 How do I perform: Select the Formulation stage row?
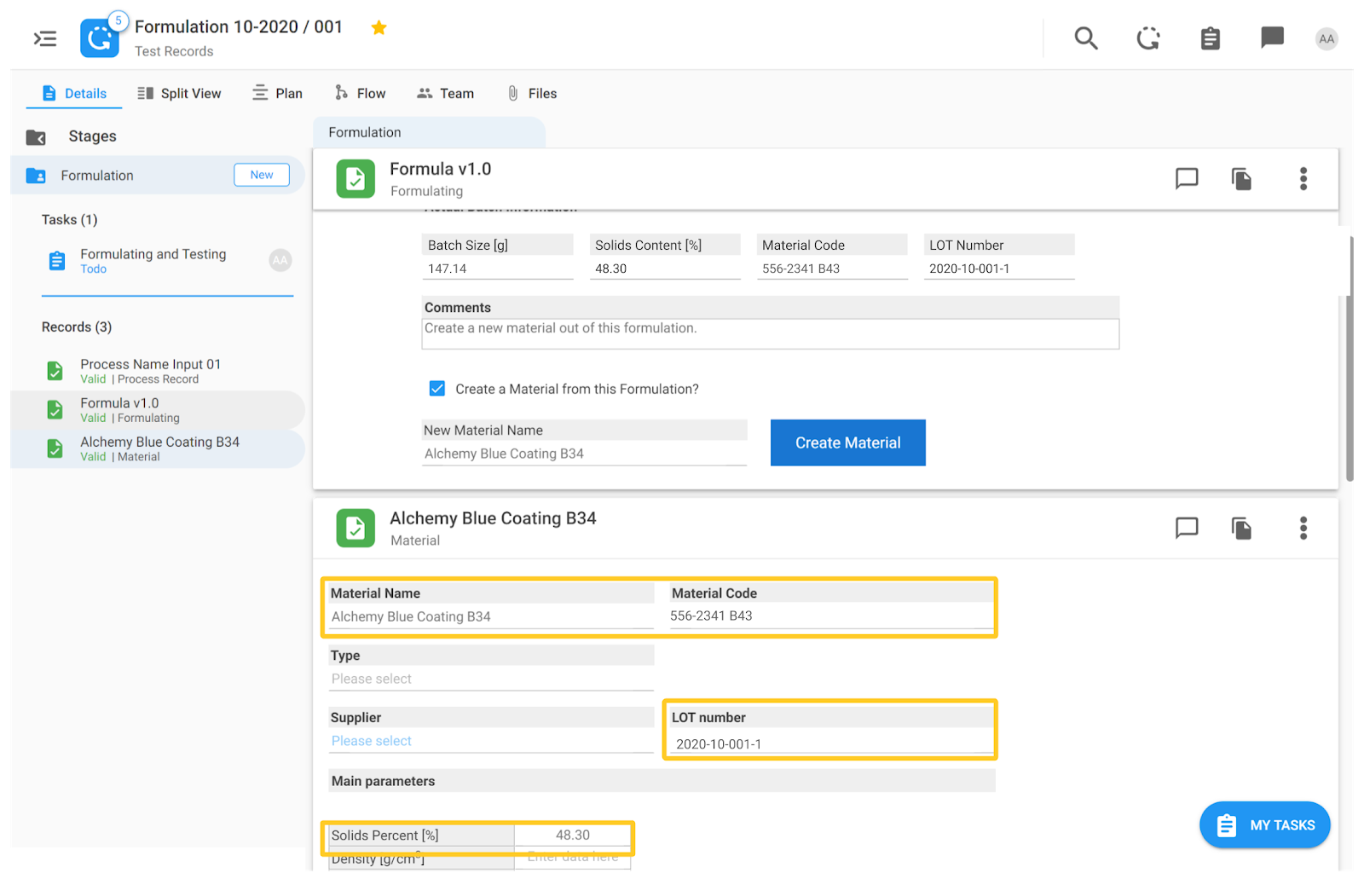[158, 175]
